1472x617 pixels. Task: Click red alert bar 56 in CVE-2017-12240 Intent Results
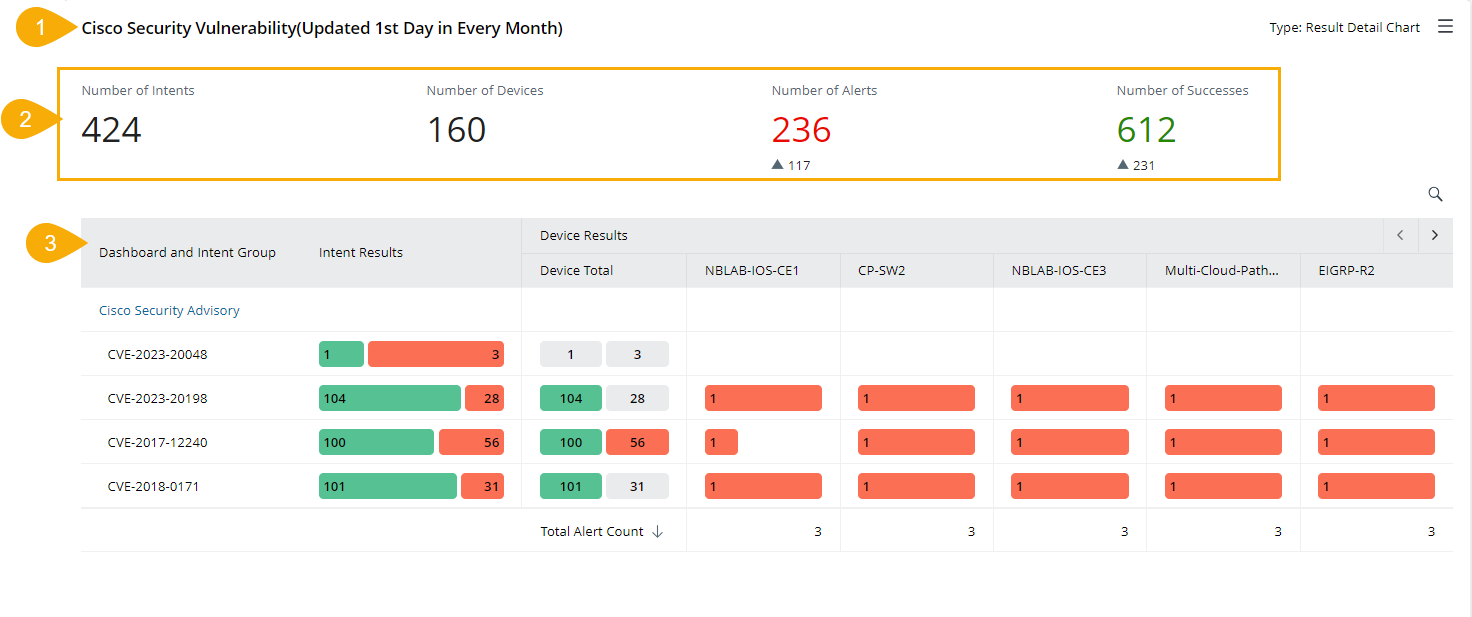[471, 442]
